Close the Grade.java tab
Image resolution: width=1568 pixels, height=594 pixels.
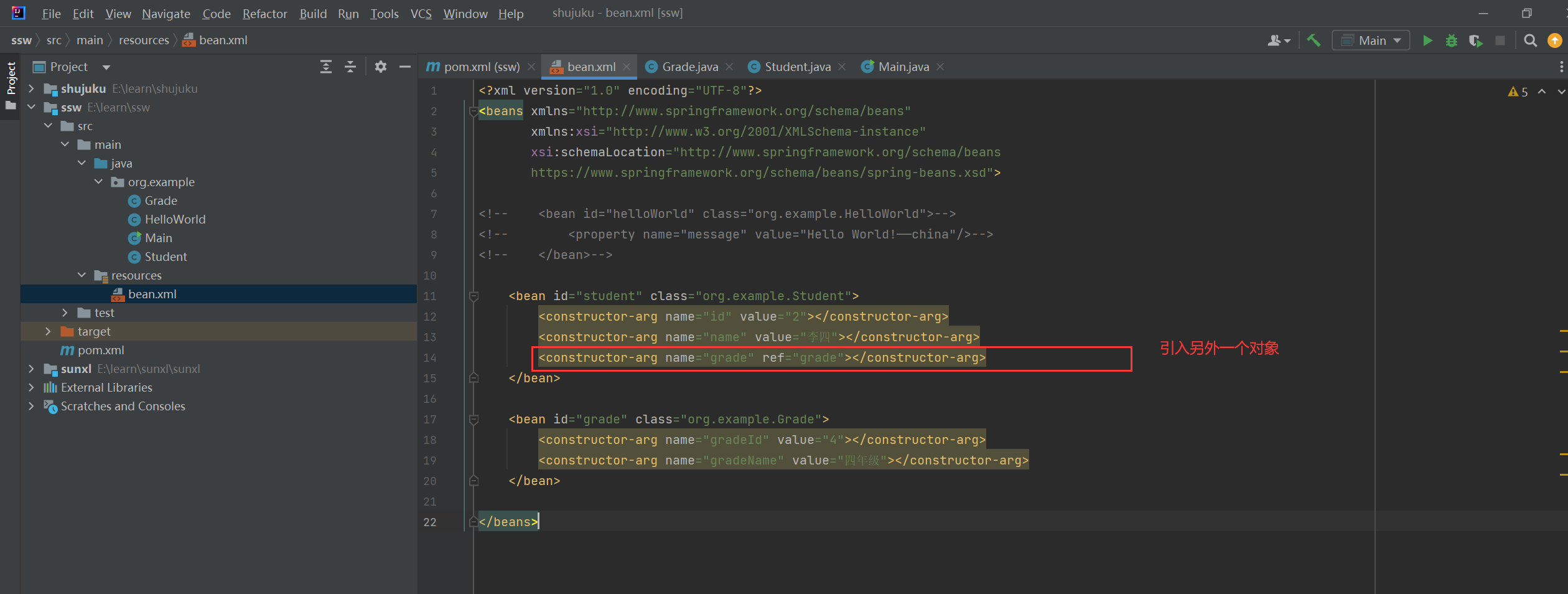click(x=729, y=67)
